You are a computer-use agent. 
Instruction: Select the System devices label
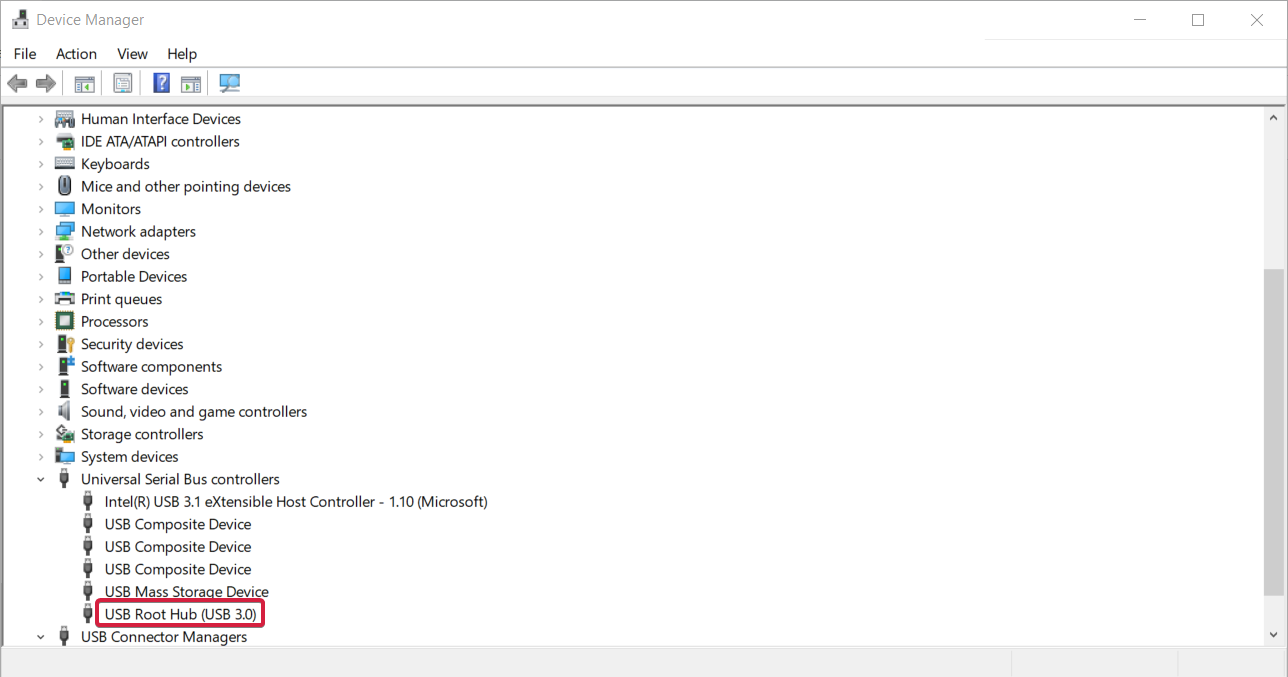coord(130,457)
